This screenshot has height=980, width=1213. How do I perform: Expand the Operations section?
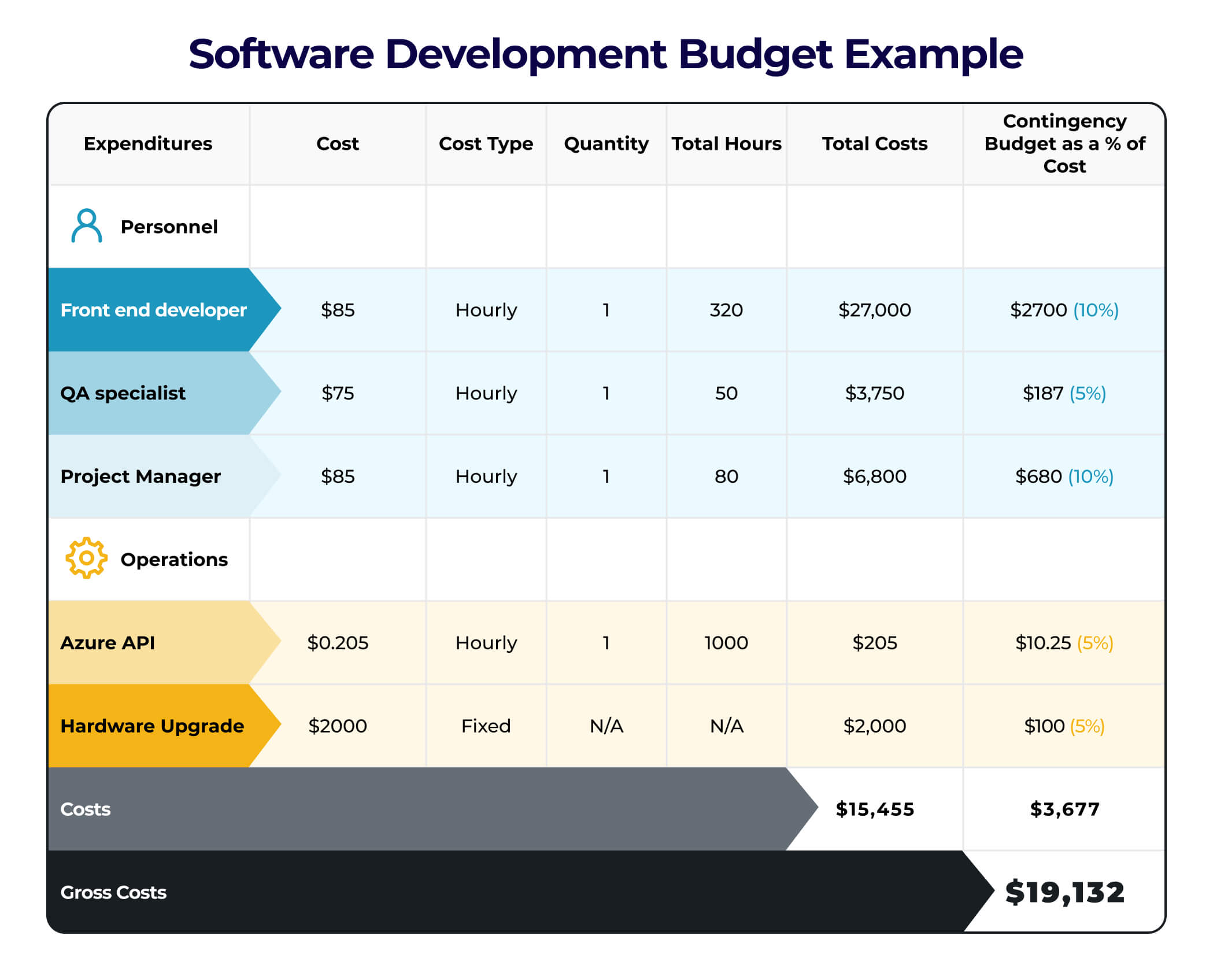[173, 559]
